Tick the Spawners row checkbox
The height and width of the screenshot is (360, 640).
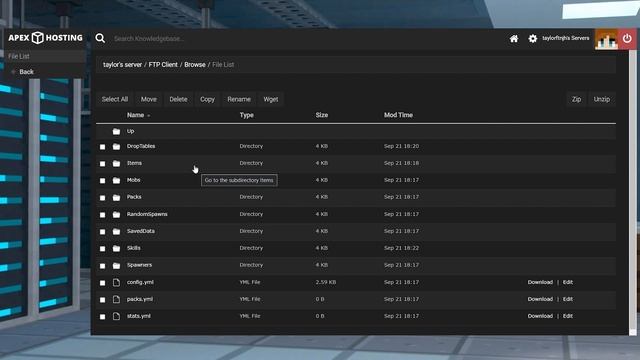point(102,266)
